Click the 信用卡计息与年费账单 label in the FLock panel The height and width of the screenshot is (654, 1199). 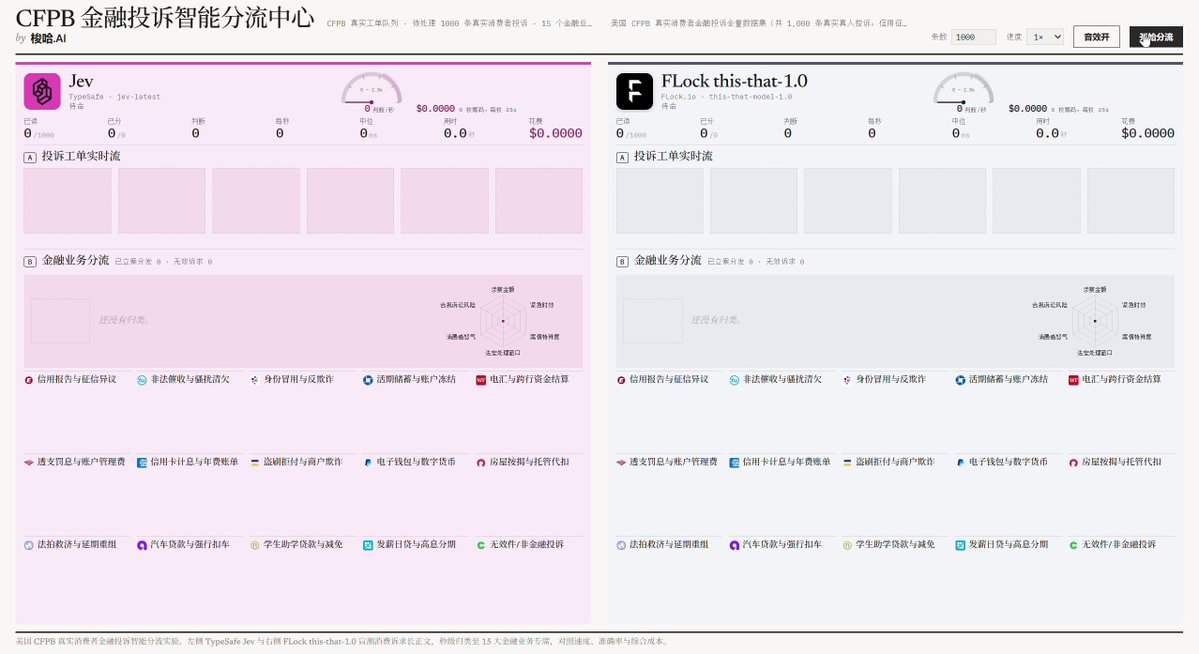[786, 462]
